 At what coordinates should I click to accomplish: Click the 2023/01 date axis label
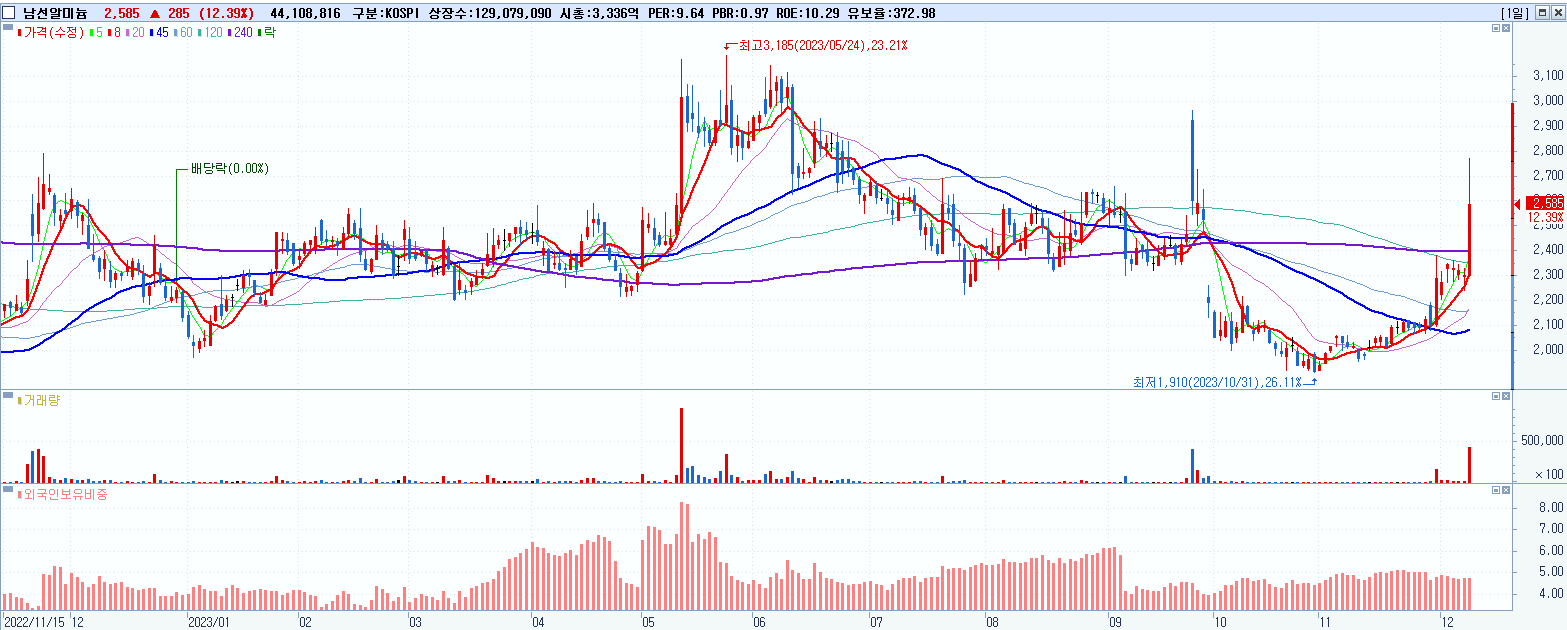[x=209, y=621]
